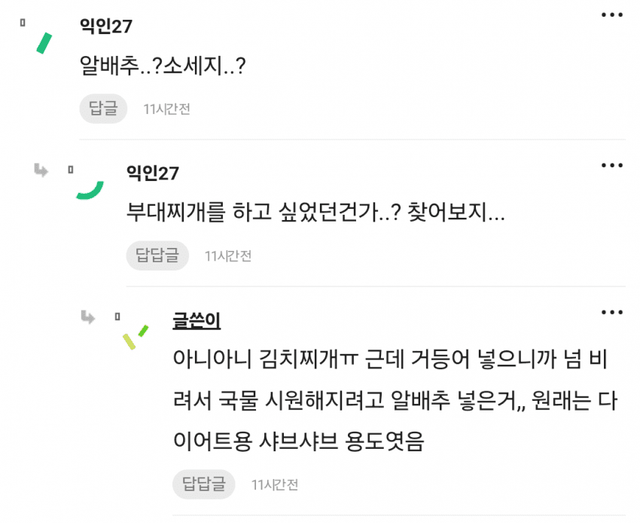This screenshot has width=640, height=523.
Task: Open the three-dot menu on the 부대찌개 comment
Action: [x=612, y=163]
